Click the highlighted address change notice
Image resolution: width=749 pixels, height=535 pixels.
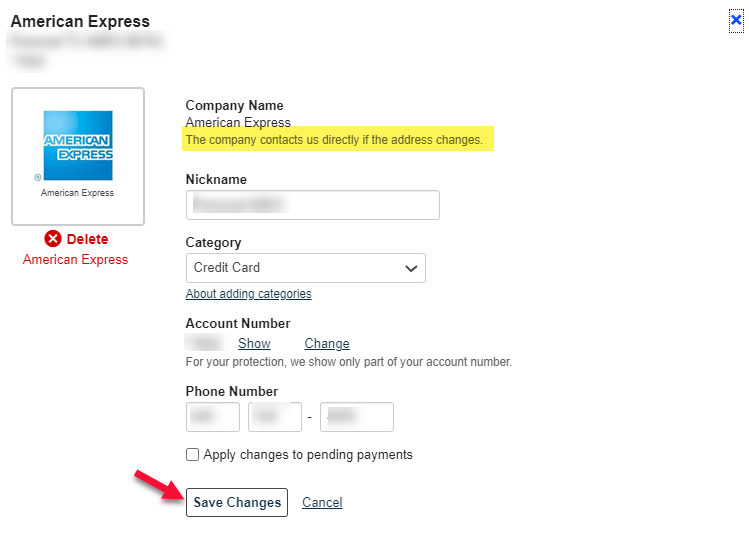tap(334, 140)
